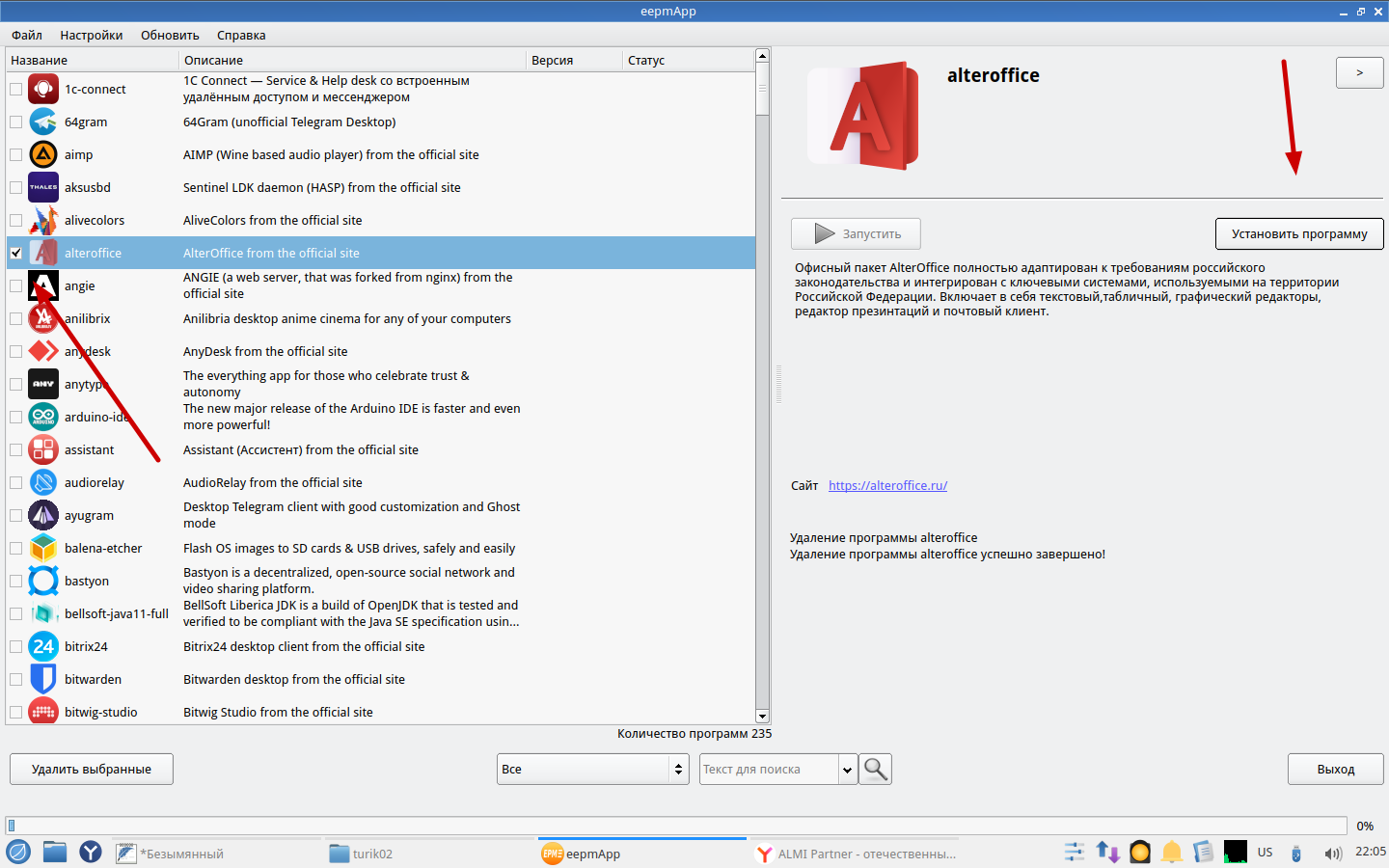Launch Yandex browser from taskbar

point(91,852)
